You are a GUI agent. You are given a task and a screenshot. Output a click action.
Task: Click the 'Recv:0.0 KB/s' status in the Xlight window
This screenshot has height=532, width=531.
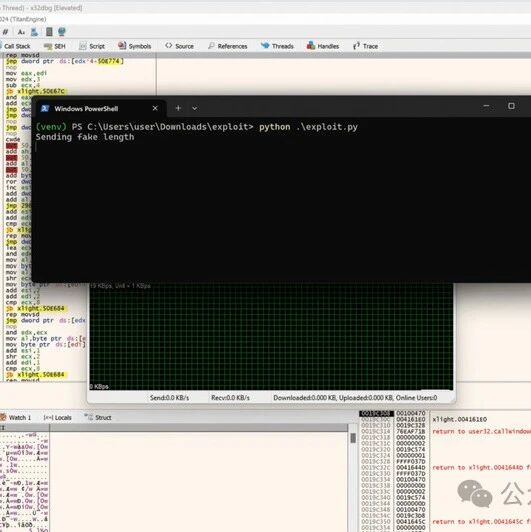(x=230, y=398)
